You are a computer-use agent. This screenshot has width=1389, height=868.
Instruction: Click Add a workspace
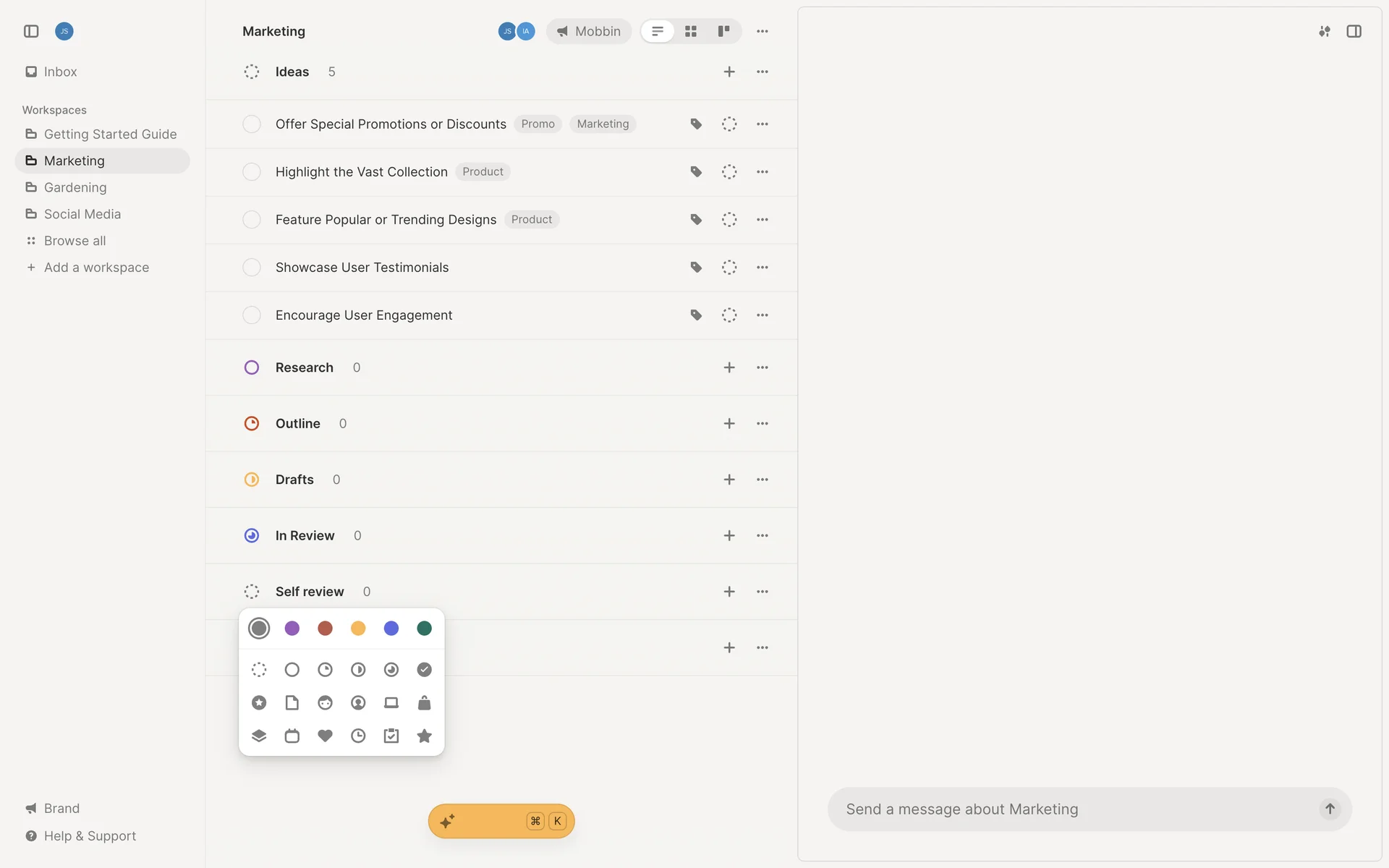[x=96, y=267]
